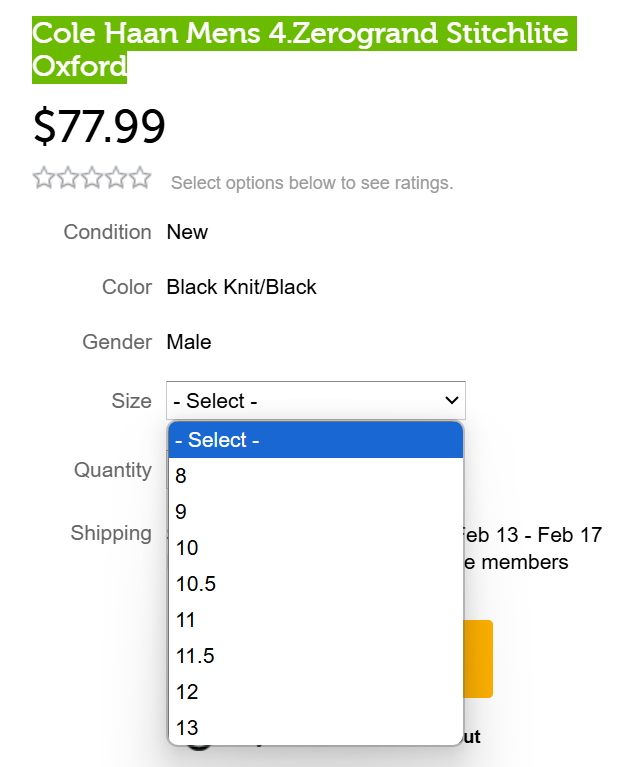Click 'Select options below to see ratings' text
622x767 pixels.
[312, 183]
